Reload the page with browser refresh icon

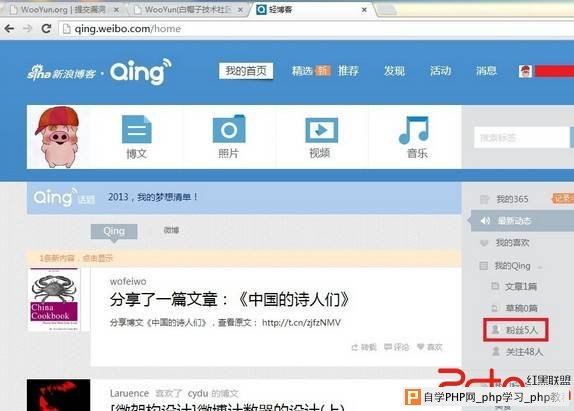coord(46,28)
